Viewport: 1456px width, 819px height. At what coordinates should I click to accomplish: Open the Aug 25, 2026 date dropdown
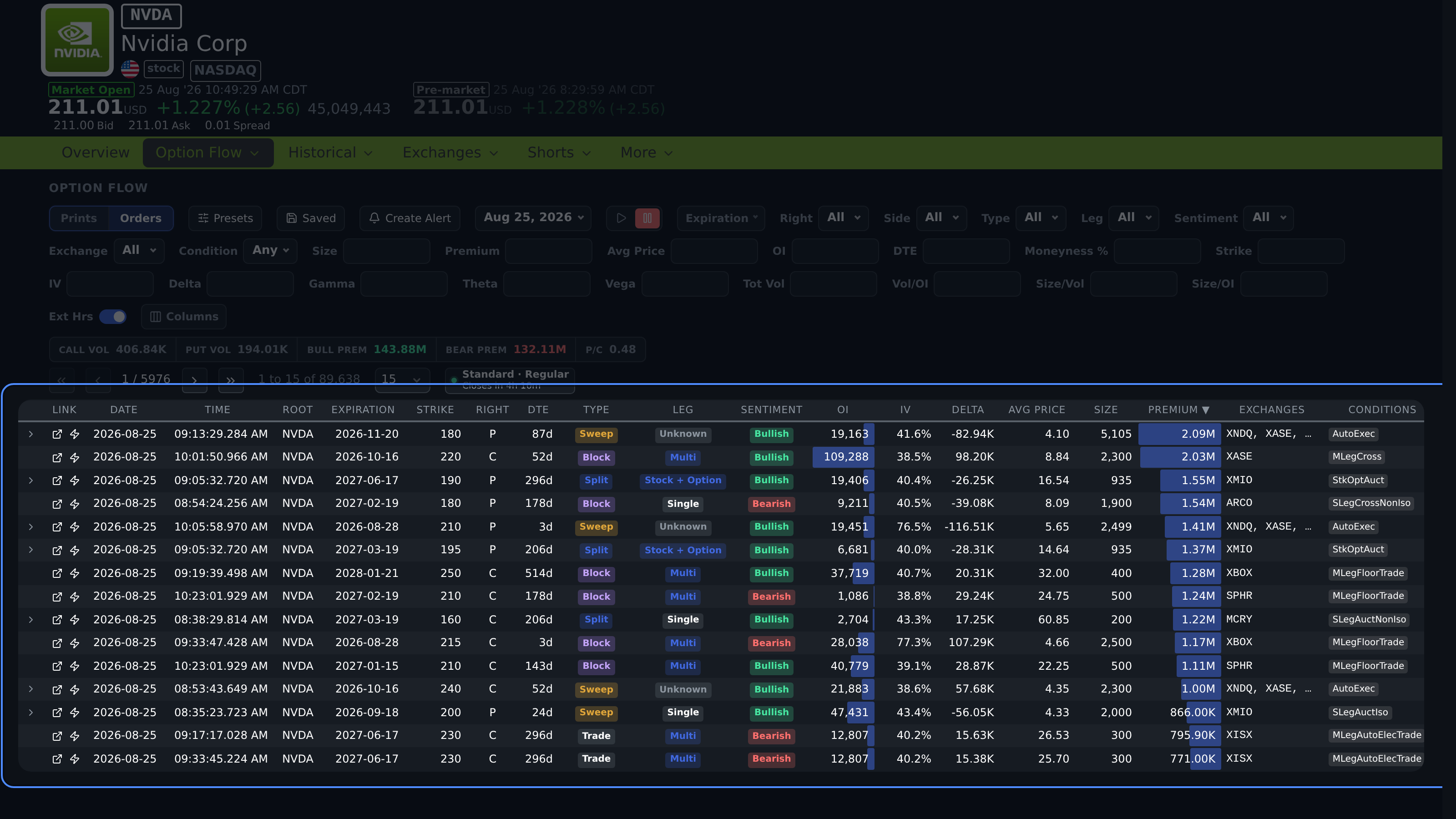point(533,217)
